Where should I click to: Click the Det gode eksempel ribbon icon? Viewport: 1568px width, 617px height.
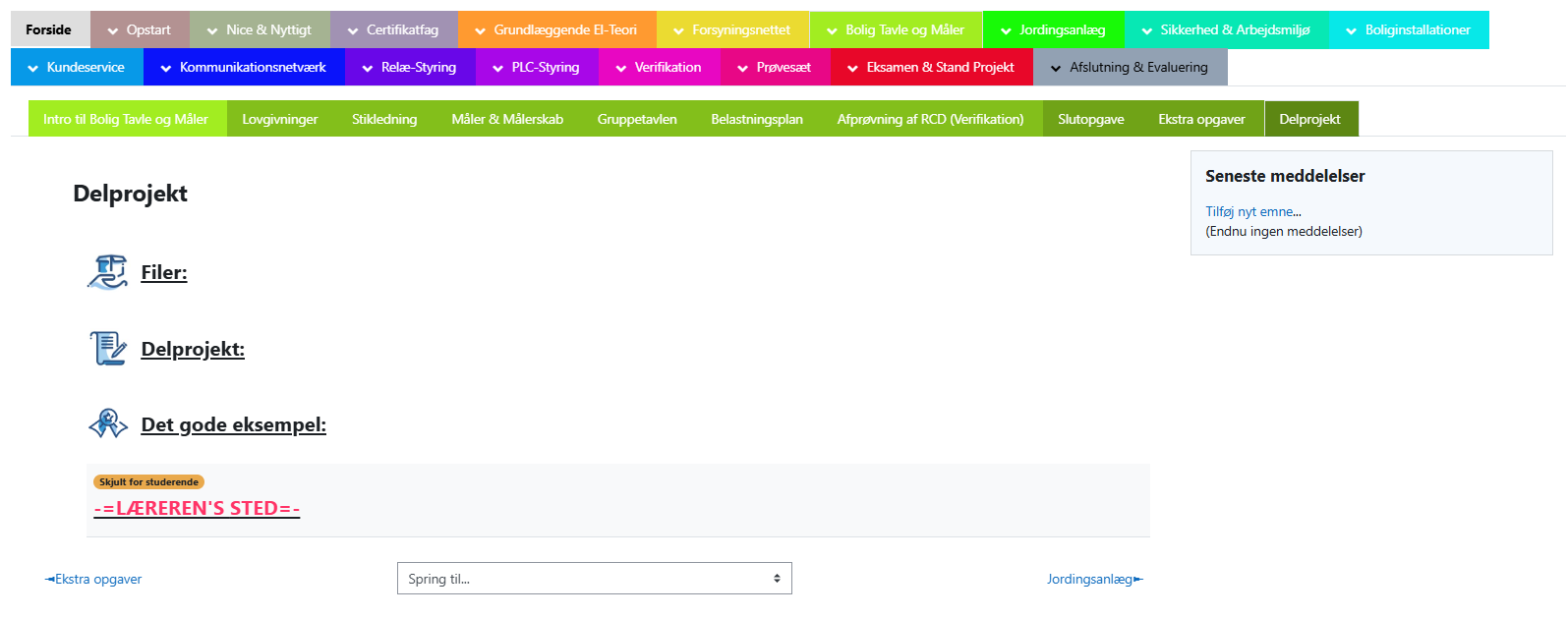tap(107, 424)
